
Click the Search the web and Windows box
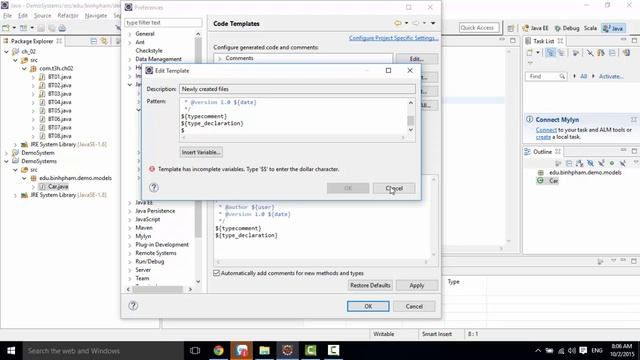(103, 351)
